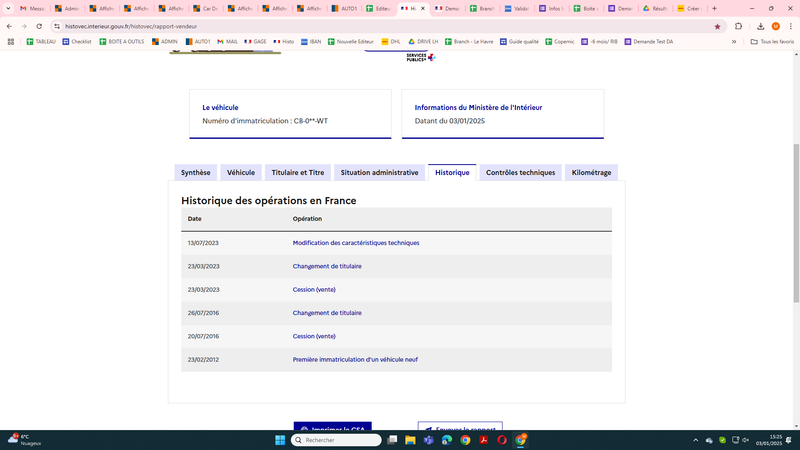Reload the HistoVec page
This screenshot has width=800, height=450.
[39, 26]
